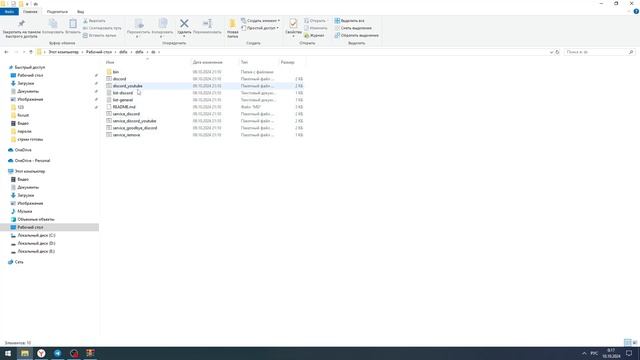
Task: Open the notification center icon in the tray
Action: [x=629, y=353]
